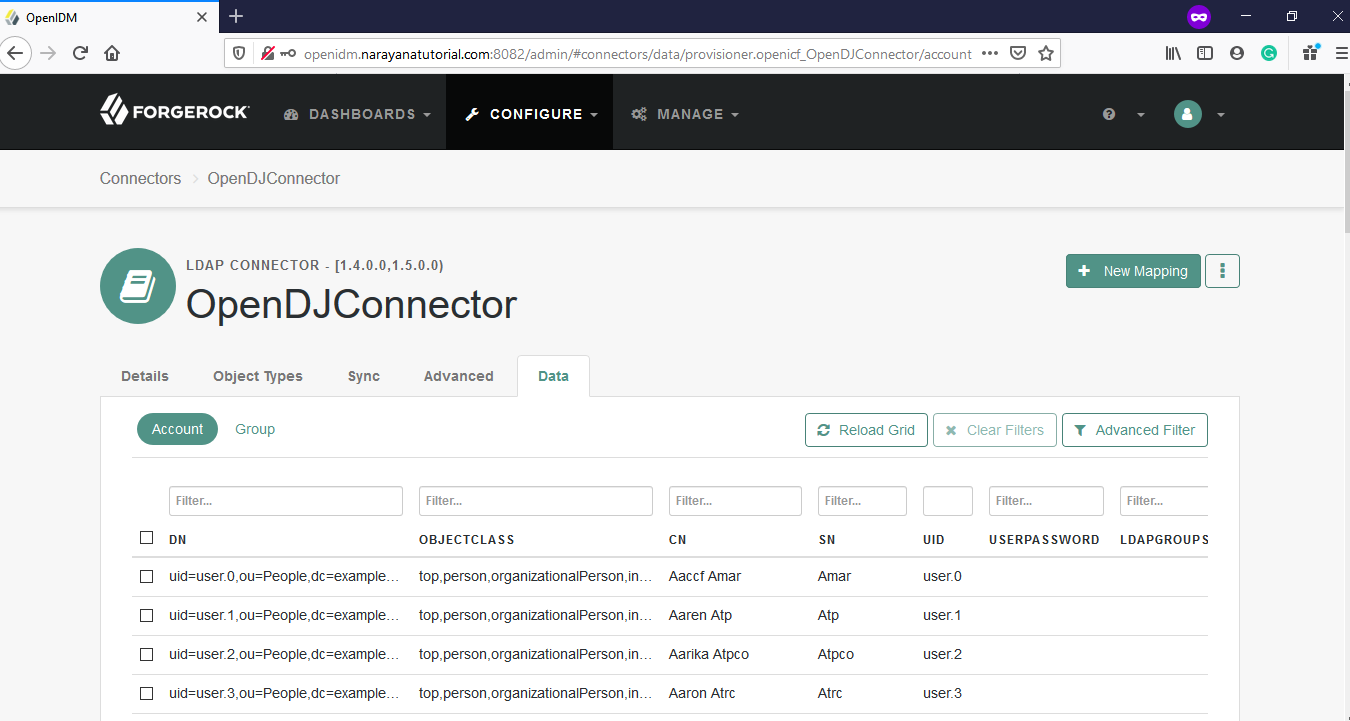Switch to the Object Types tab
Image resolution: width=1350 pixels, height=721 pixels.
[x=258, y=376]
